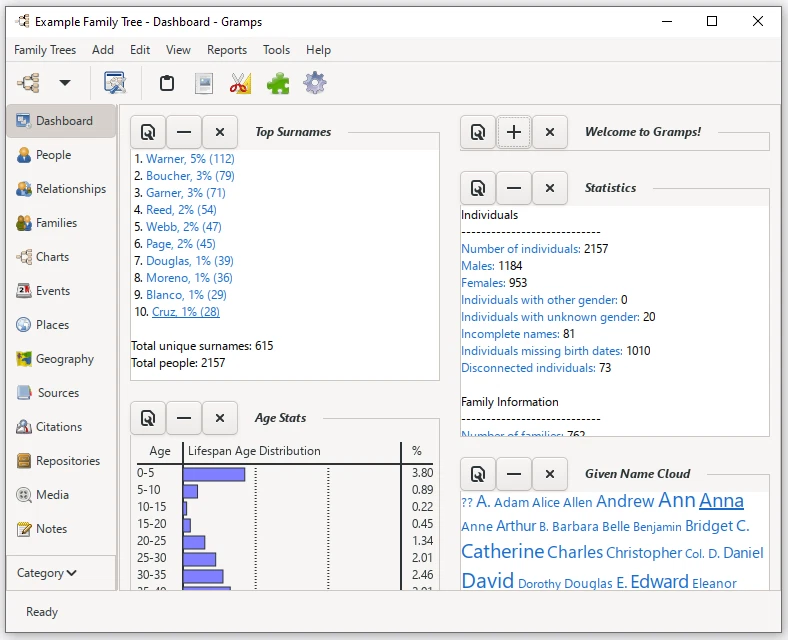Go to the People view
788x640 pixels.
(x=61, y=155)
